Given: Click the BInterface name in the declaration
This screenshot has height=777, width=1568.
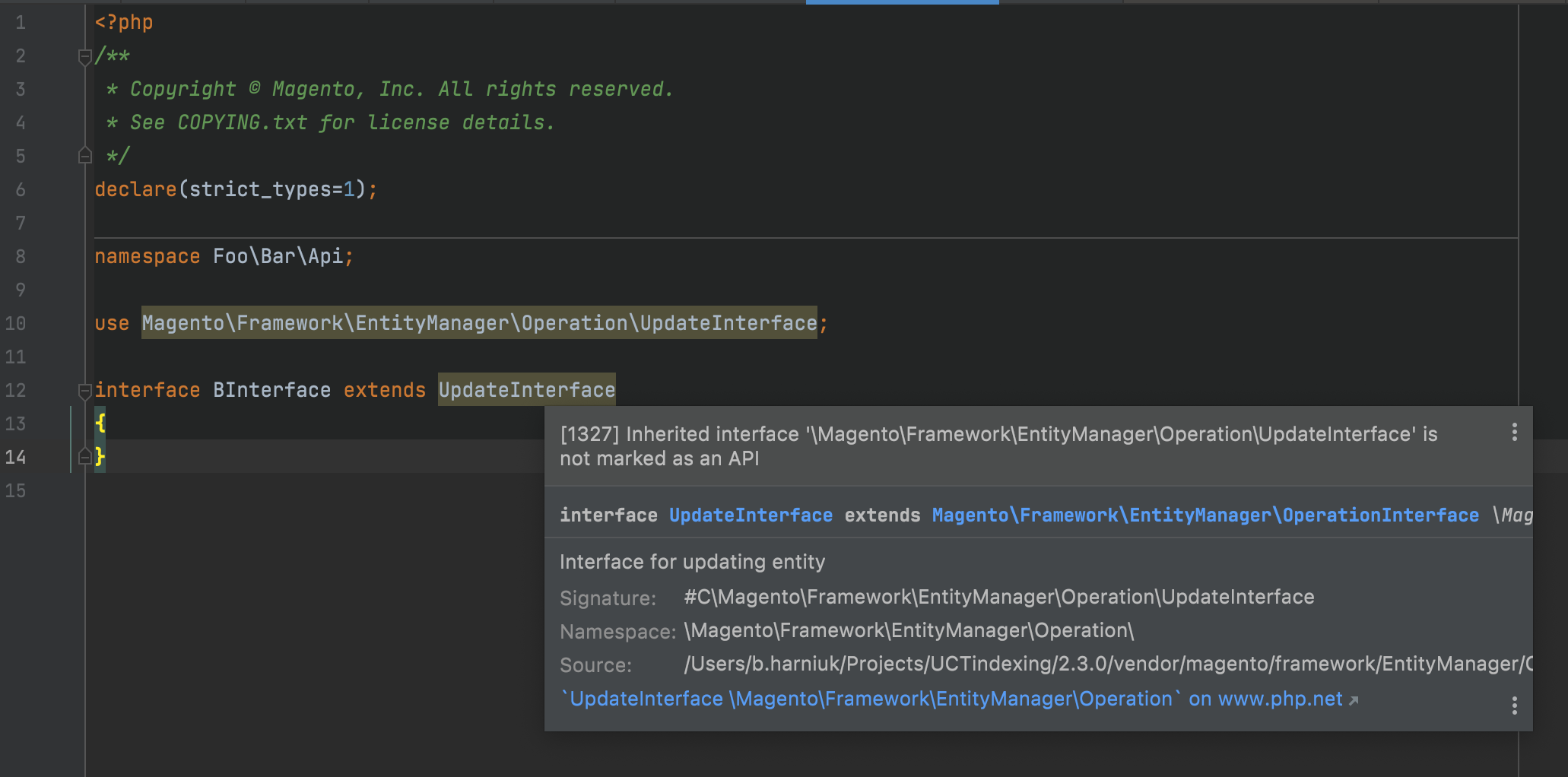Looking at the screenshot, I should click(271, 390).
